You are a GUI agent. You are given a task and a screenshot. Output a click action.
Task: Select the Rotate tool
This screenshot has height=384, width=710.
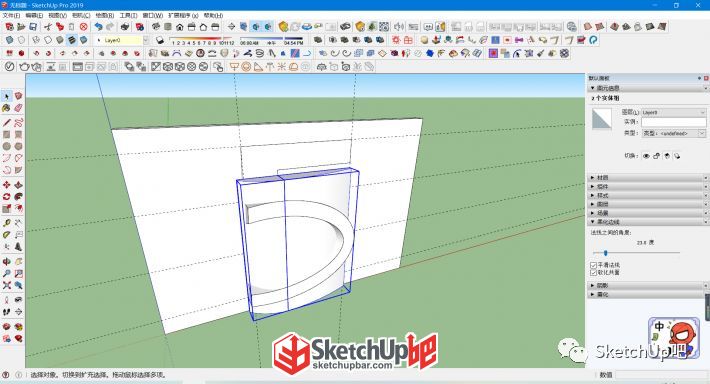click(x=6, y=197)
